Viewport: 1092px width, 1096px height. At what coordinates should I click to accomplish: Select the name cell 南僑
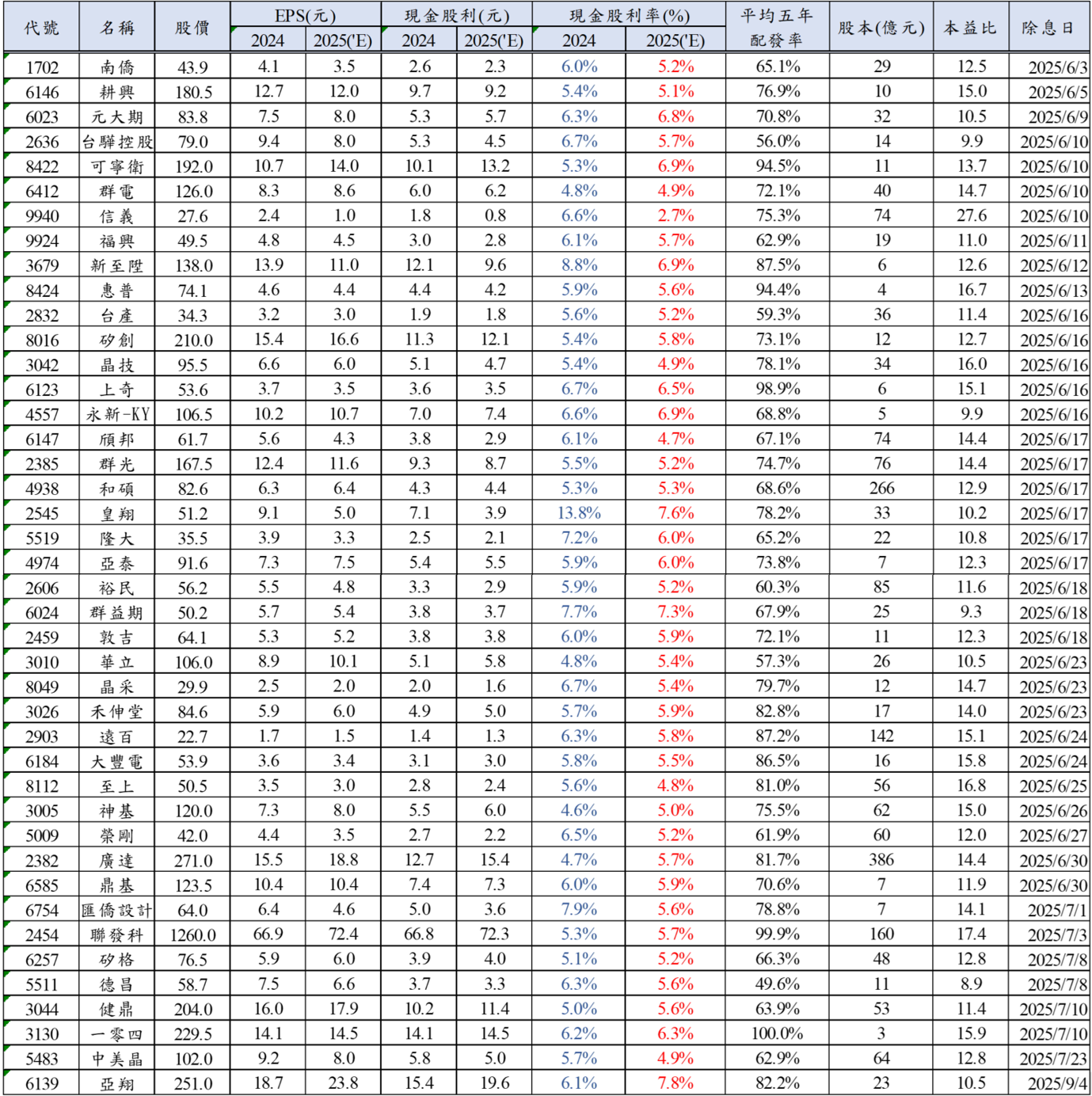coord(117,67)
